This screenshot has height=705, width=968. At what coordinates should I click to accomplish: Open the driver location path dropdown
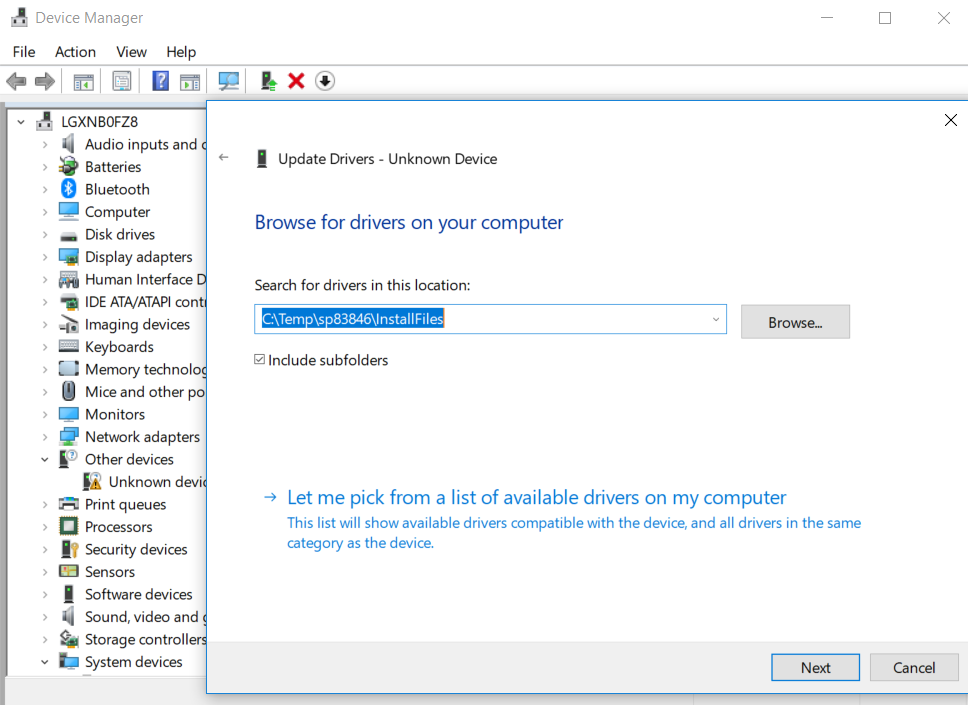pyautogui.click(x=715, y=320)
